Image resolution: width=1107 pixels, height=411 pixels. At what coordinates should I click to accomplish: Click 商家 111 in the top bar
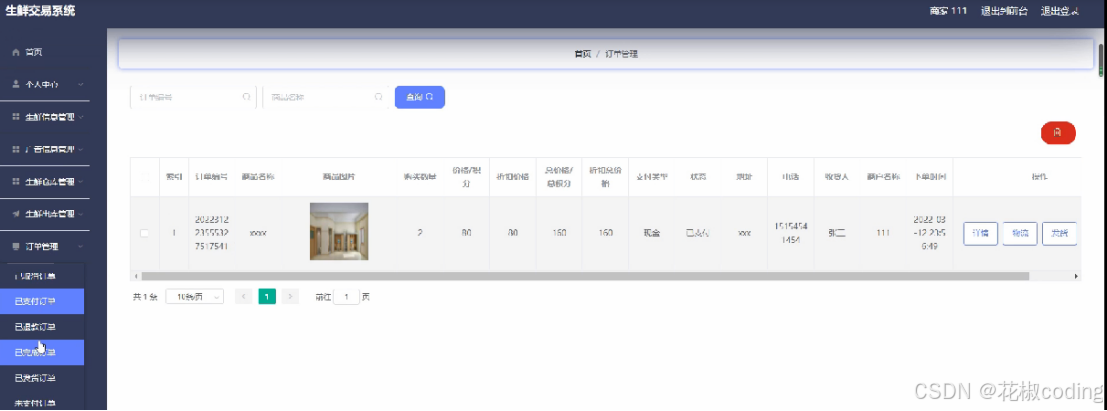tap(948, 11)
